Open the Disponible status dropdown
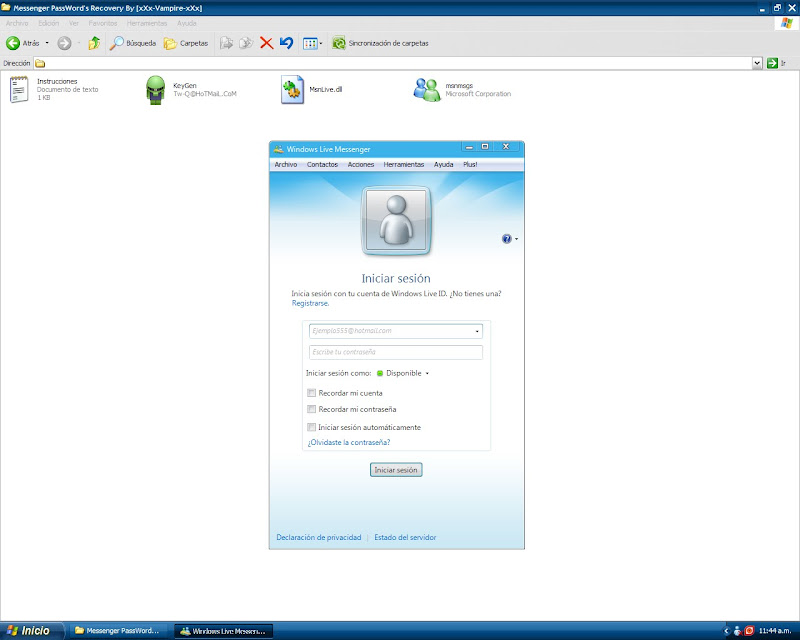The height and width of the screenshot is (640, 800). click(x=403, y=373)
